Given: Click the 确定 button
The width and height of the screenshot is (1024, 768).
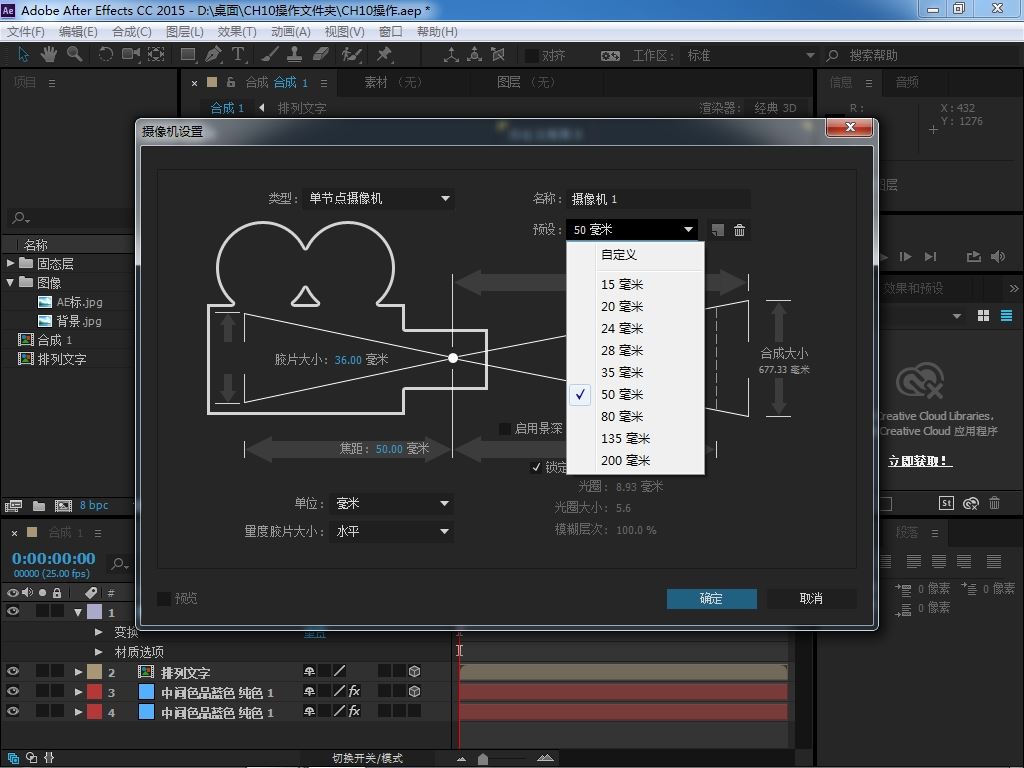Looking at the screenshot, I should tap(711, 598).
